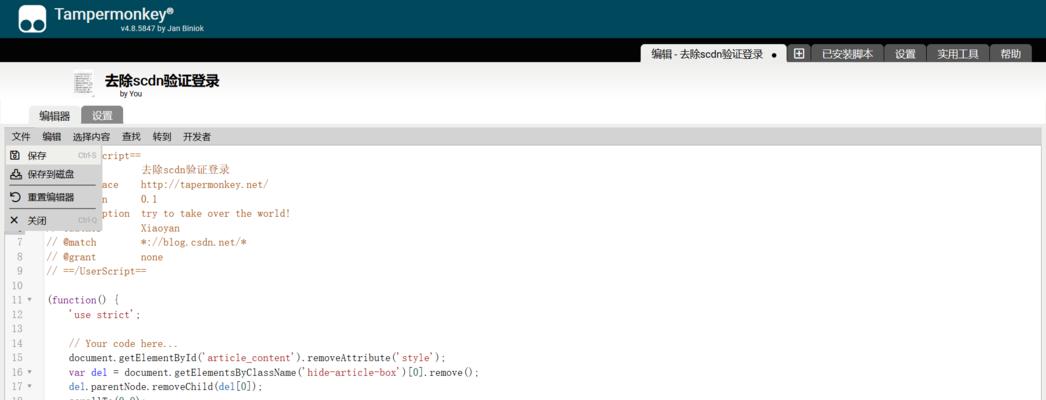Click the 重置编辑器 reset arrow icon
The image size is (1046, 400).
15,197
